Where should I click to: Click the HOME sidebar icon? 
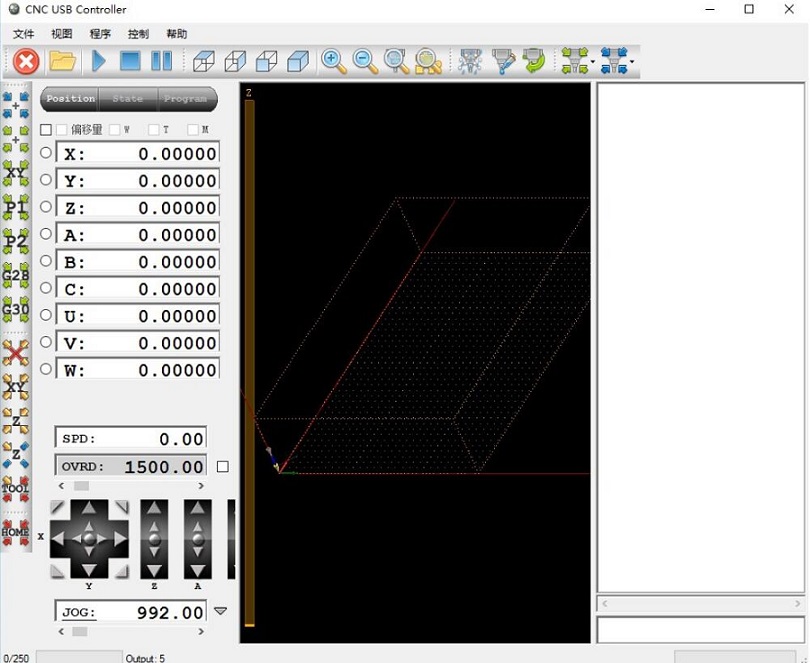[16, 533]
